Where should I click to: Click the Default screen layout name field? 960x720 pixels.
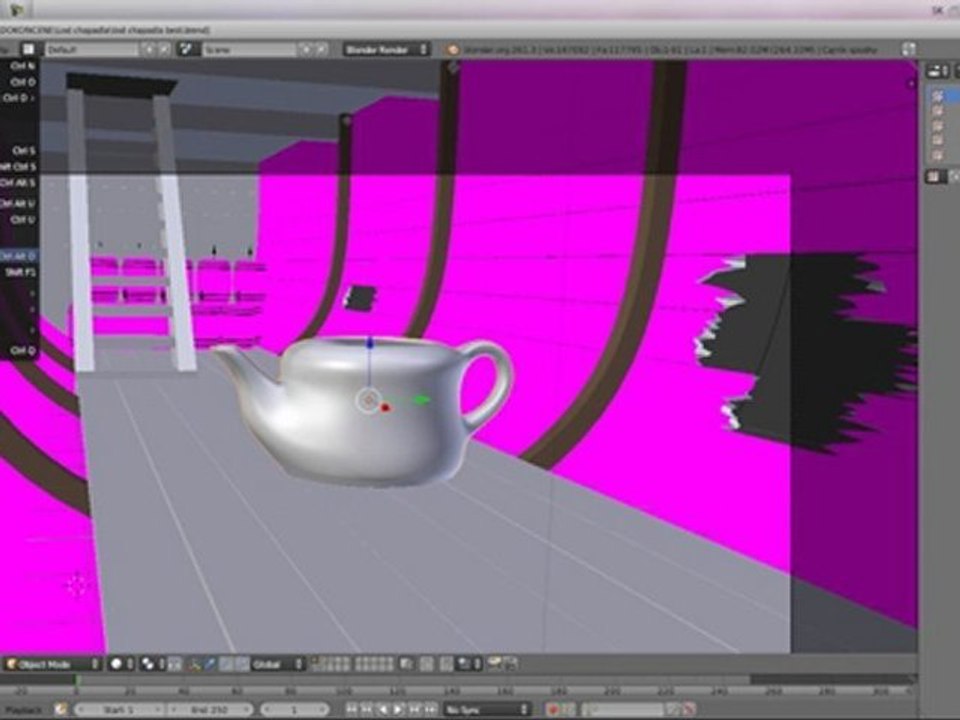coord(91,49)
